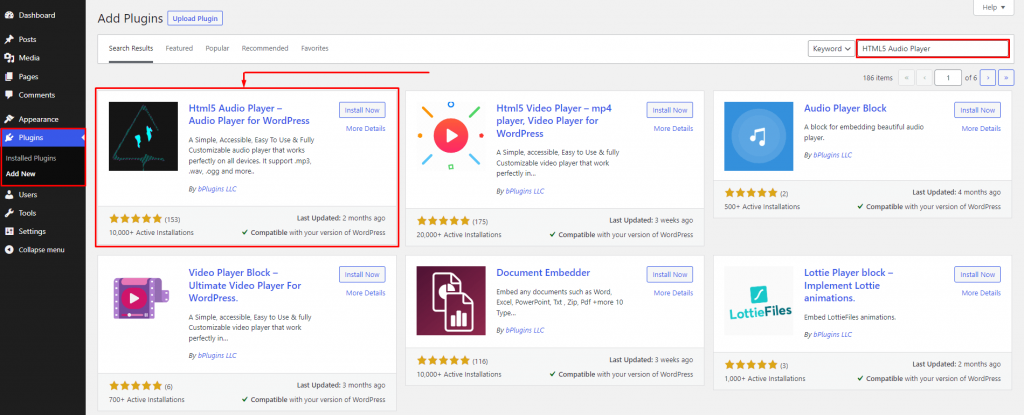Click Document Embedder star rating

(x=443, y=360)
